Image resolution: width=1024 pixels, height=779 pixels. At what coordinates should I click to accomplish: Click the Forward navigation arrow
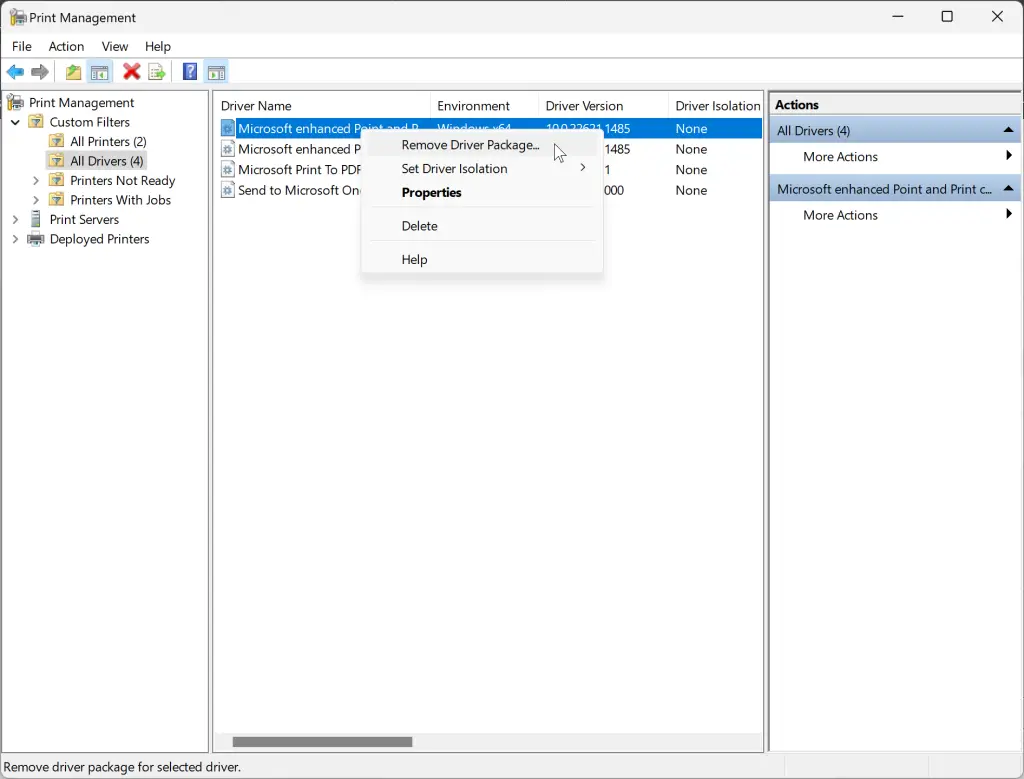(39, 71)
